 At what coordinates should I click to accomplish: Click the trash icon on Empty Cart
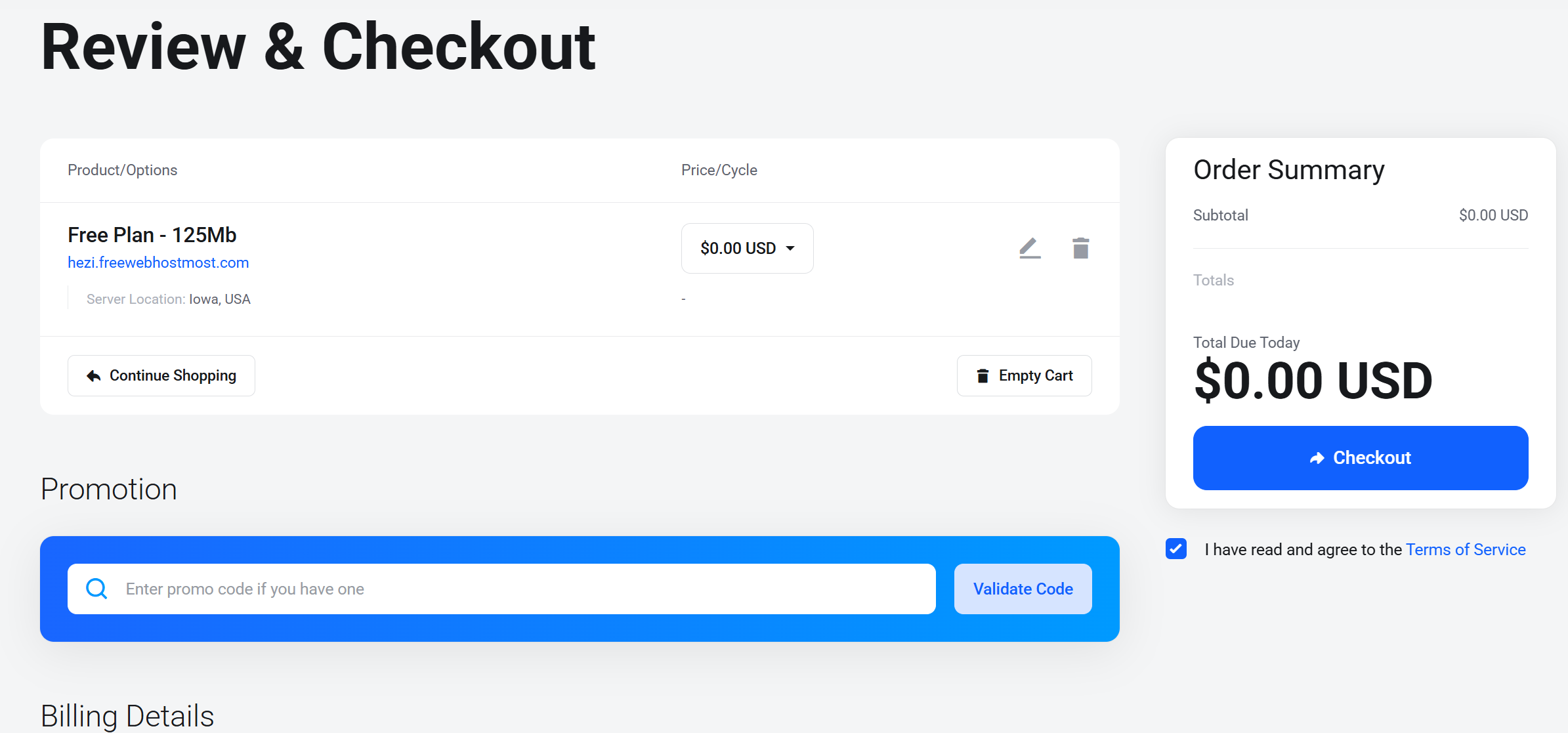983,376
